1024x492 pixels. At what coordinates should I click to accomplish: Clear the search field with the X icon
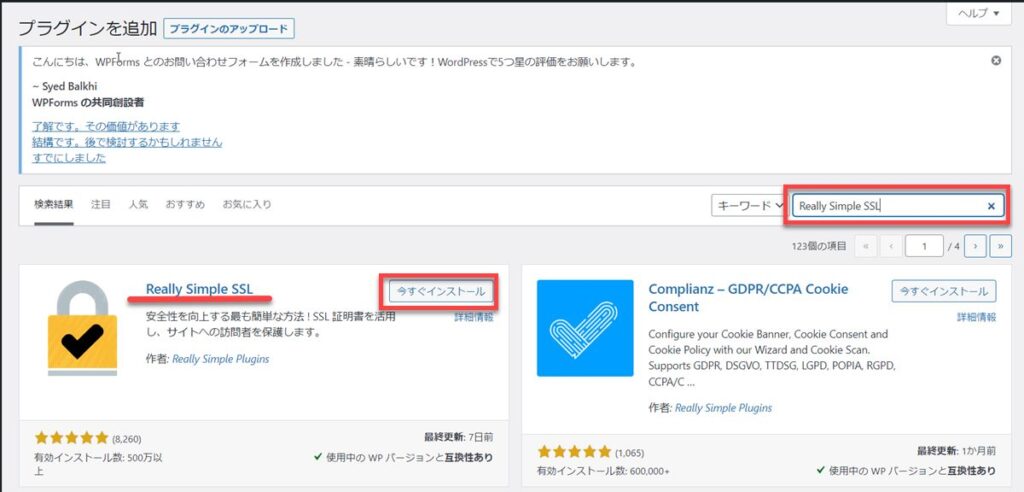[991, 206]
